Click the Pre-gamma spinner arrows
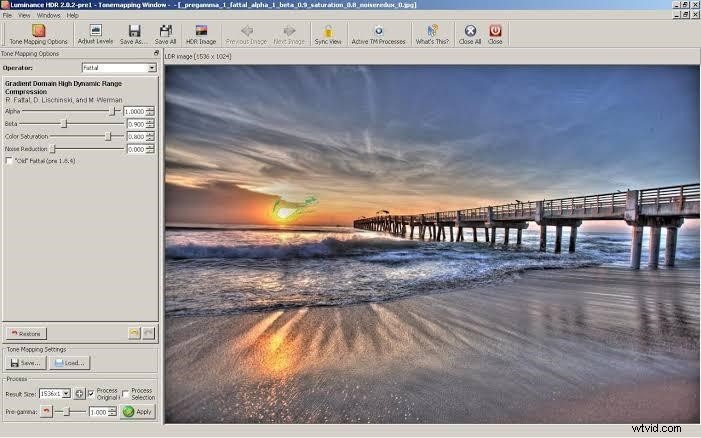Viewport: 701px width, 438px height. point(113,412)
